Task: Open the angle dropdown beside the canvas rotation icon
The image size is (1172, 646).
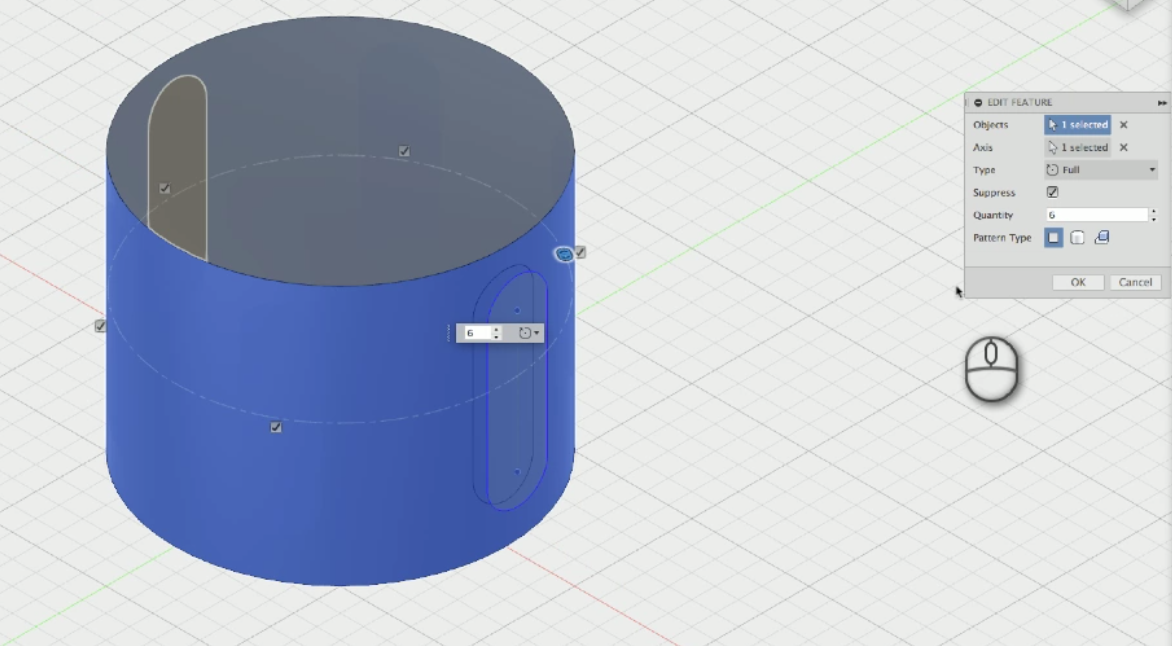Action: point(537,333)
